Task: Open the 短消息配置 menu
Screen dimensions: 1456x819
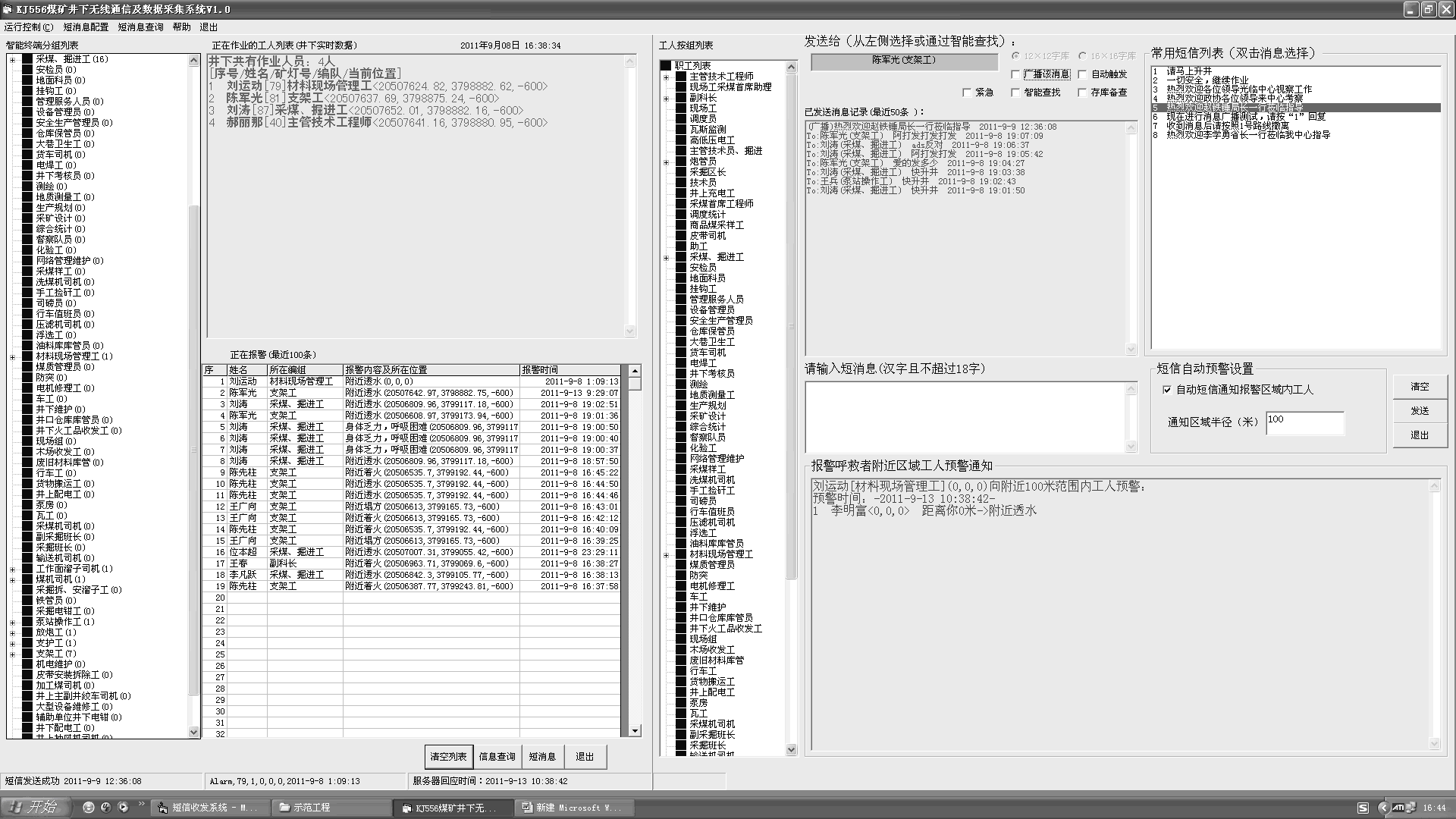Action: point(86,27)
